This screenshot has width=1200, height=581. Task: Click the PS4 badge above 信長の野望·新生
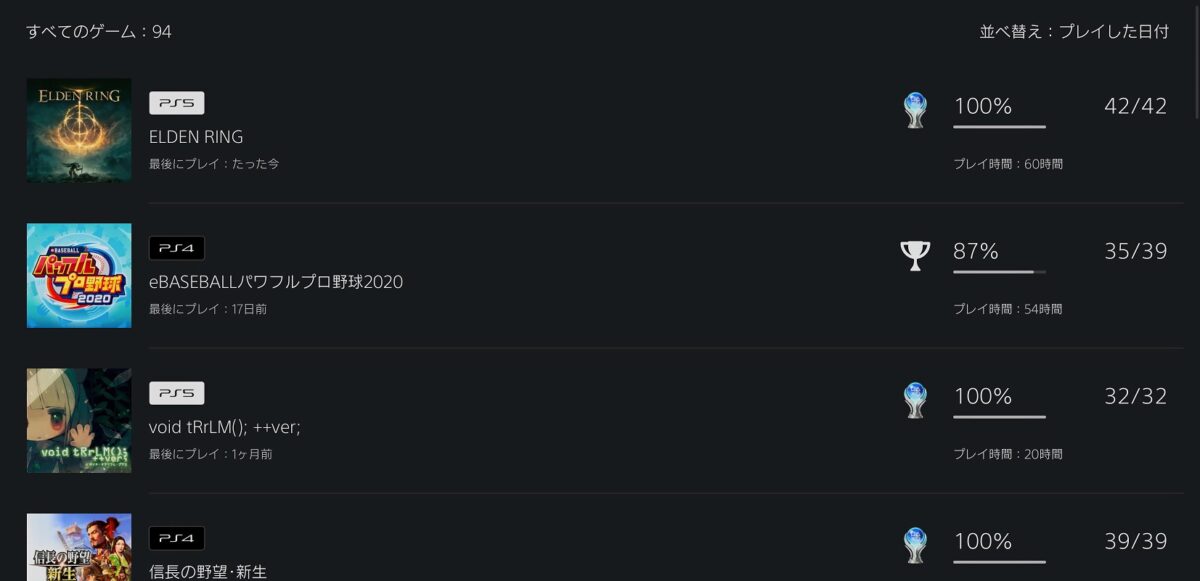177,538
